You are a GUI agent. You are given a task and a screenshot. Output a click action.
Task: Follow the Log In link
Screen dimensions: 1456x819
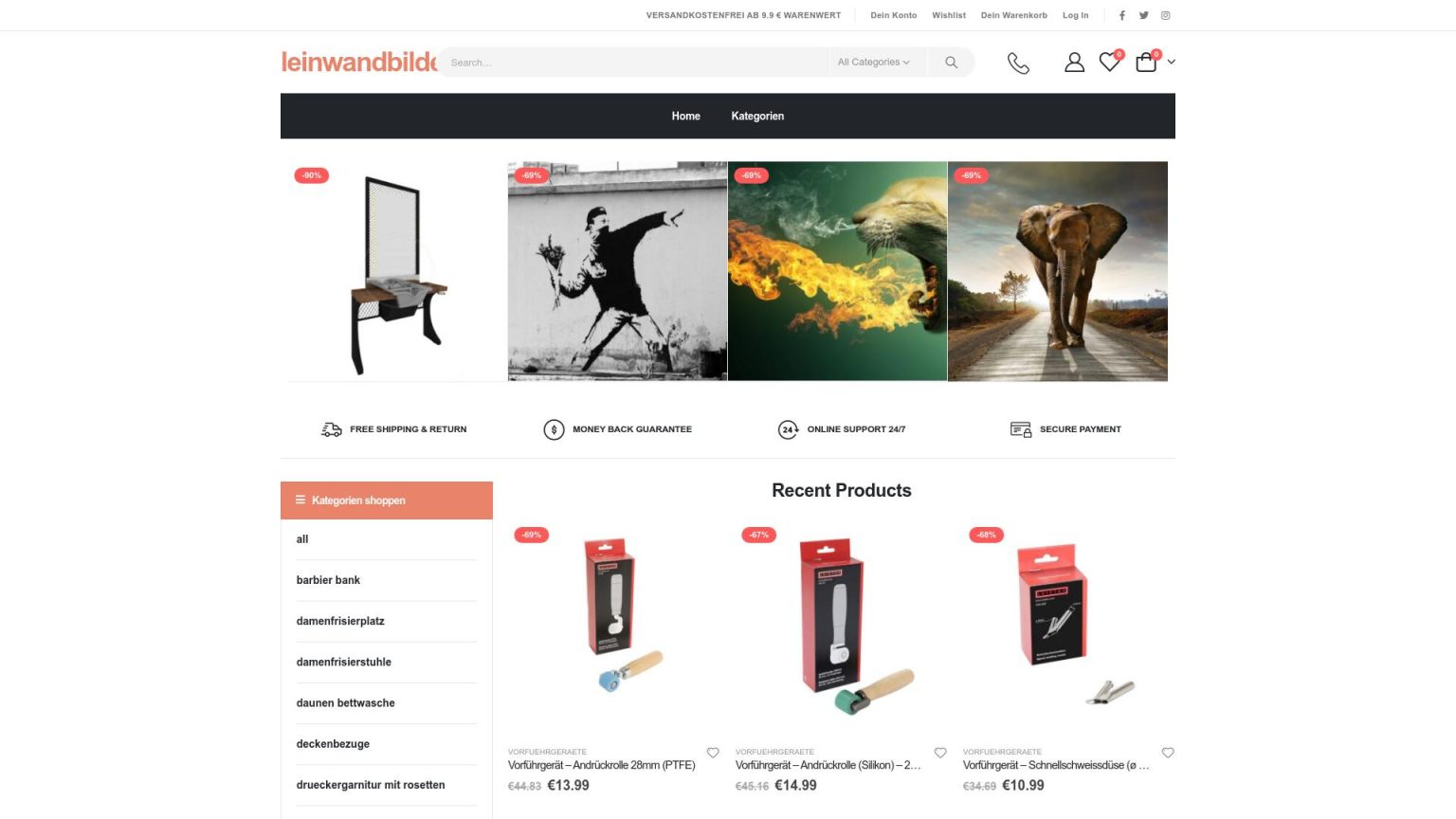click(x=1075, y=15)
